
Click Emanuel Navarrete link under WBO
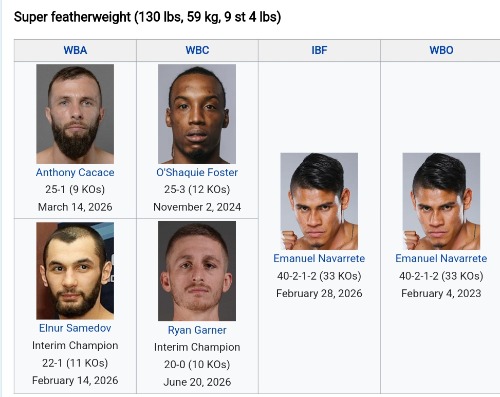coord(441,258)
